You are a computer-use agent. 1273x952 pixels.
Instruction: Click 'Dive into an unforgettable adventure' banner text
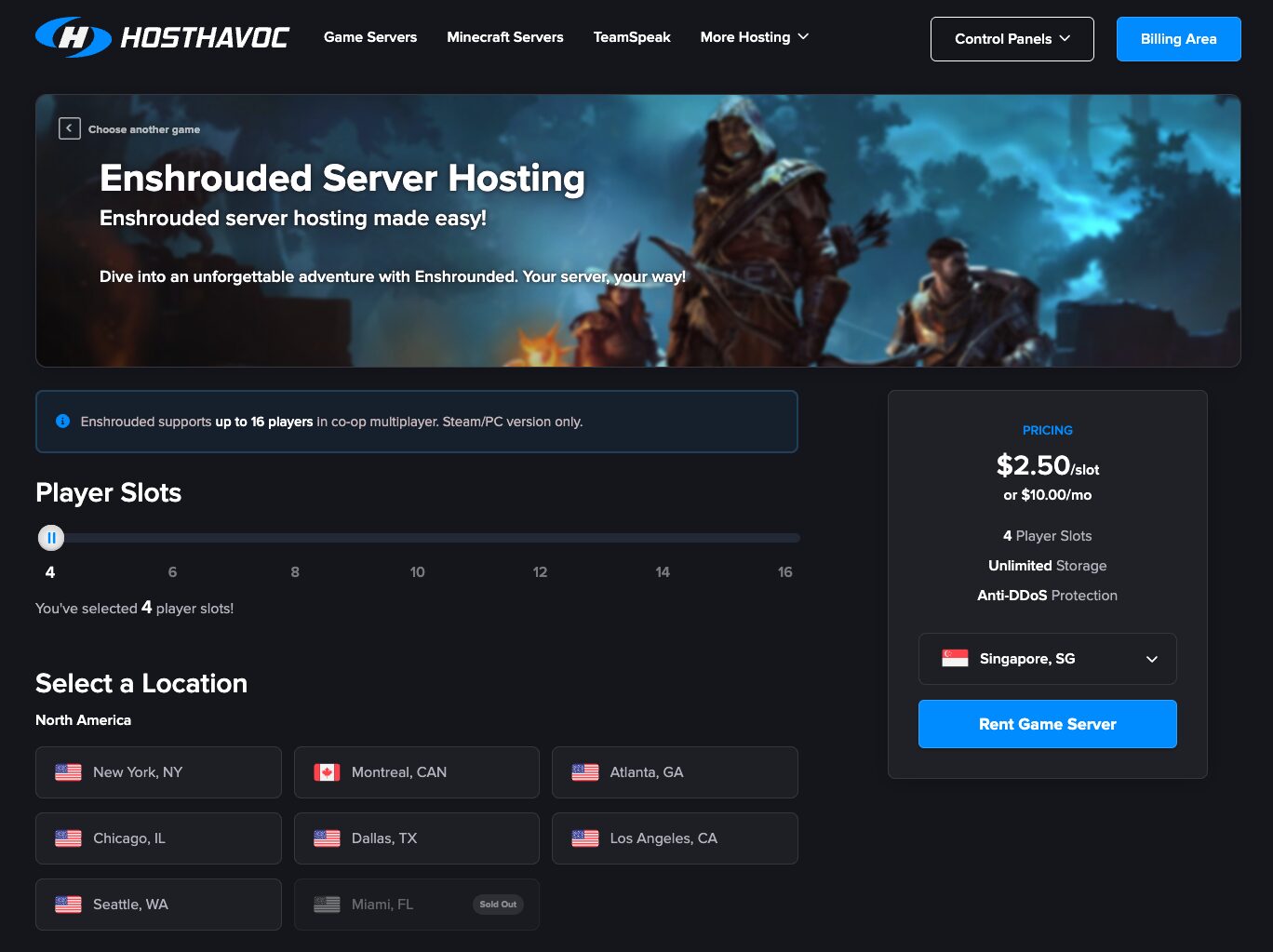click(393, 276)
